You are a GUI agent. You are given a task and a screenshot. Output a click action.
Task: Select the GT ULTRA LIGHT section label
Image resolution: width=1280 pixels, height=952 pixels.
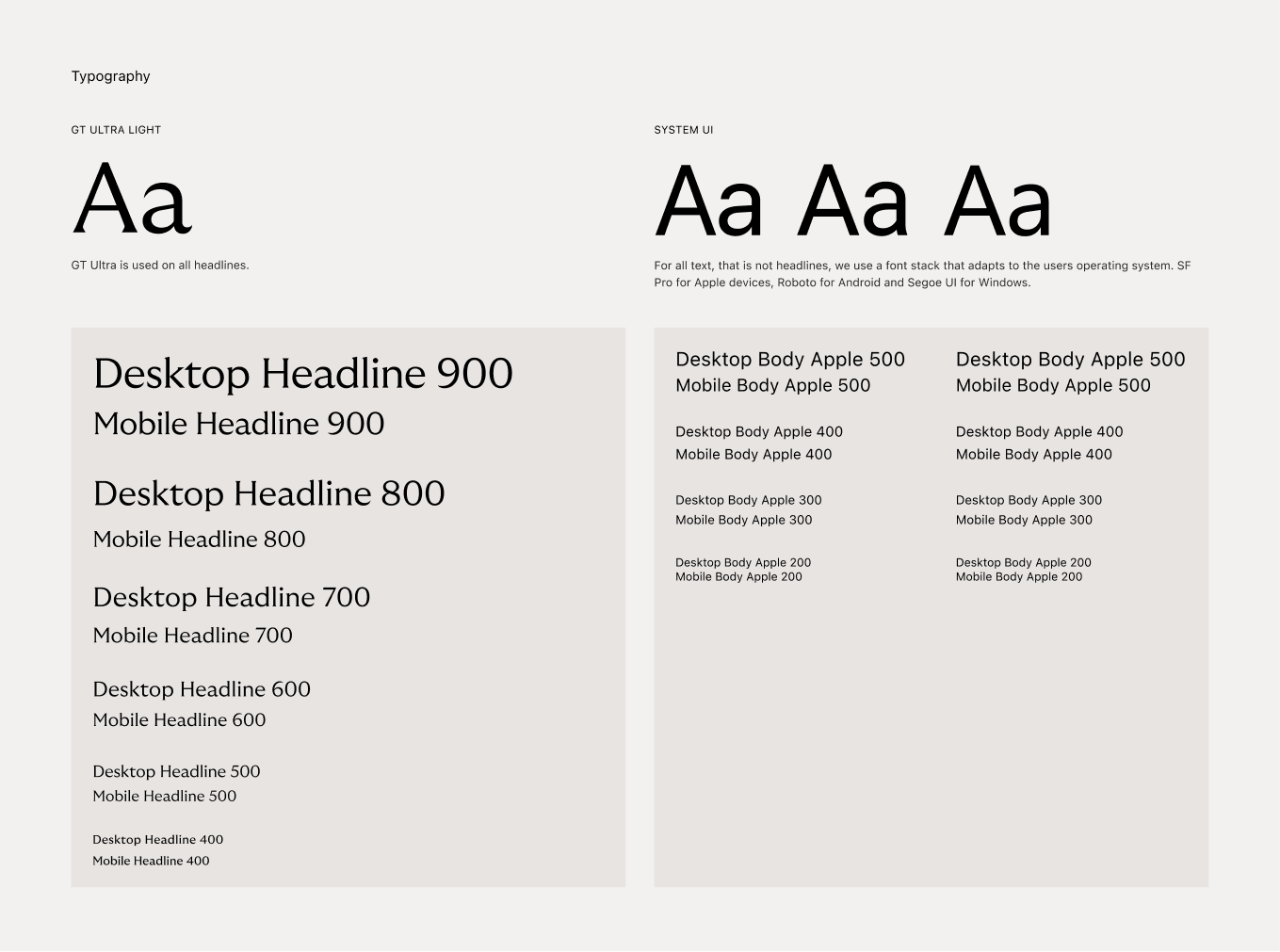pos(116,130)
